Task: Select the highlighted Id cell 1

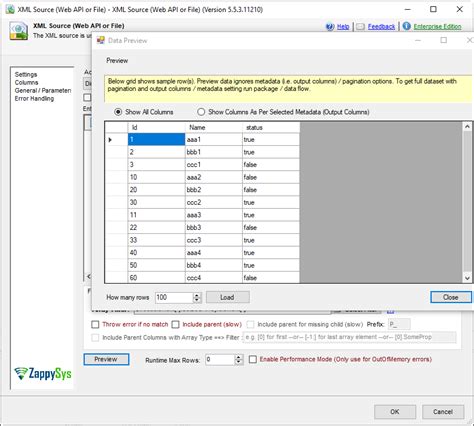Action: tap(156, 140)
